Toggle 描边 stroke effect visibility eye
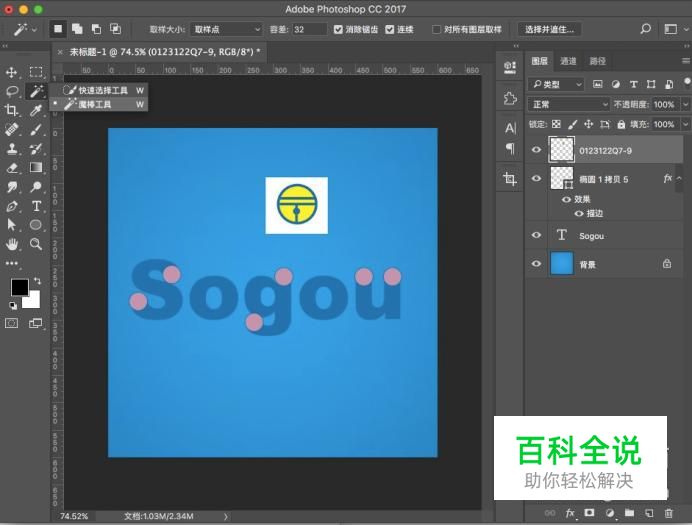This screenshot has width=692, height=525. (x=579, y=214)
